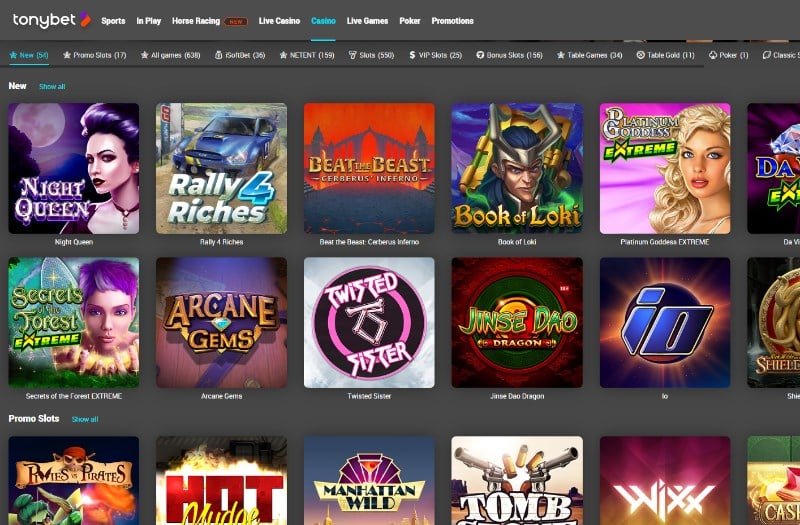Select the NETENT (159) tab

[x=307, y=55]
